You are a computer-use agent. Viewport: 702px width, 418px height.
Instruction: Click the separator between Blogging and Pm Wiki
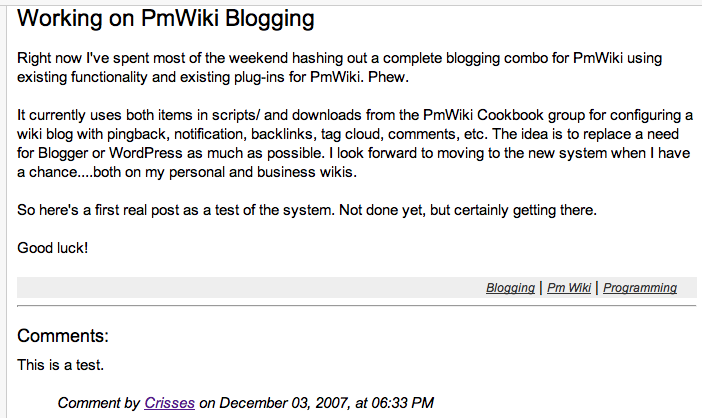tap(541, 288)
